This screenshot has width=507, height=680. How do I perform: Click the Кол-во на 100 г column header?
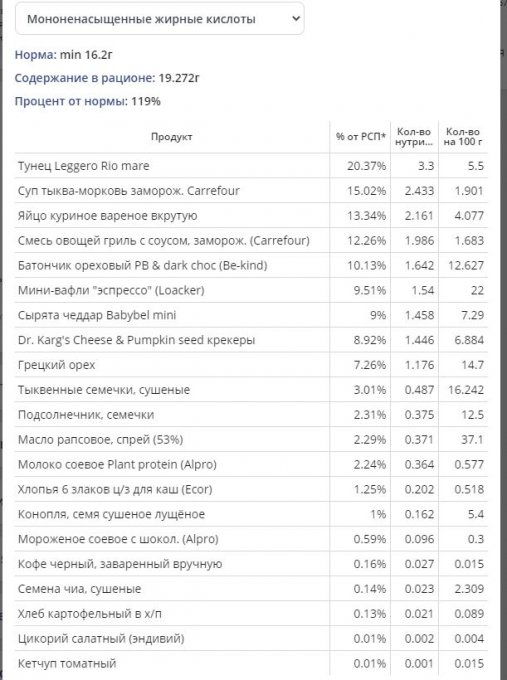pyautogui.click(x=463, y=137)
